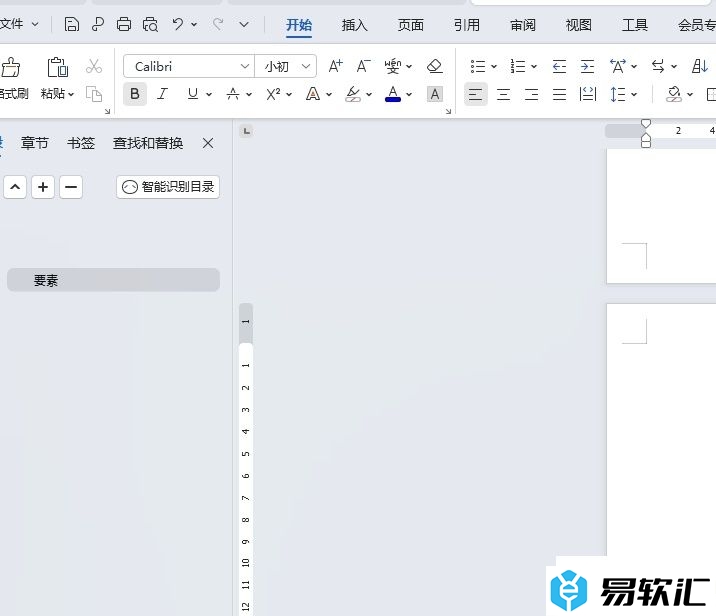The width and height of the screenshot is (716, 616).
Task: Close the navigation pane with X
Action: (208, 143)
